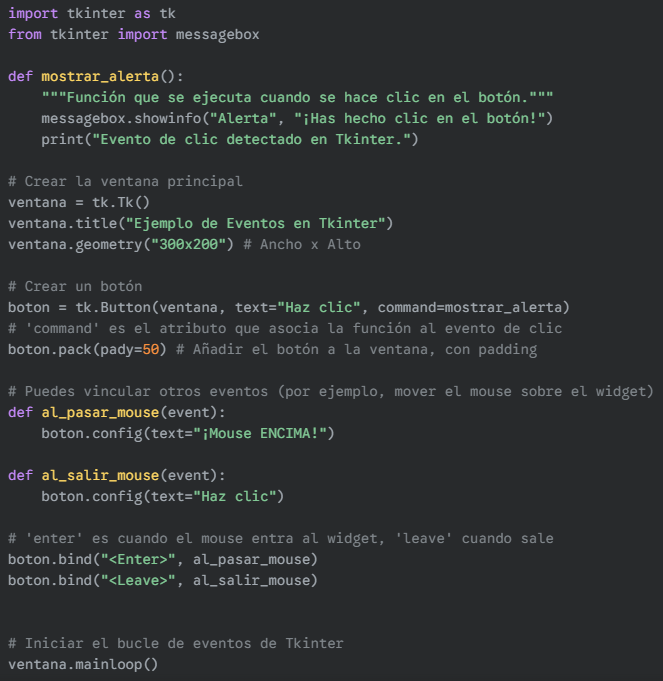The width and height of the screenshot is (663, 681).
Task: Click the mostrar_alerta function definition name
Action: [100, 76]
